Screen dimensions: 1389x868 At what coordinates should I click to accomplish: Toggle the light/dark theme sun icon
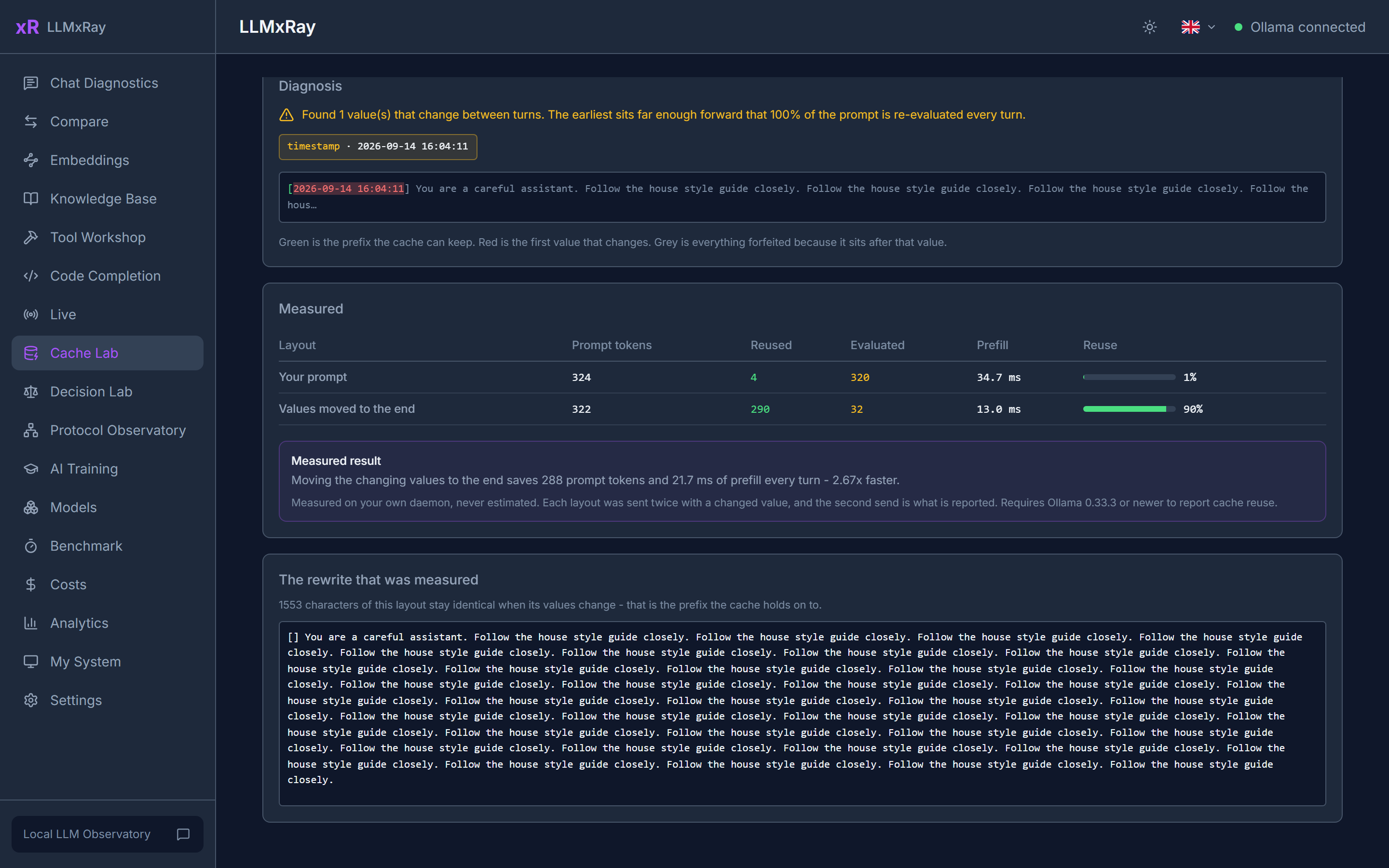pos(1150,27)
